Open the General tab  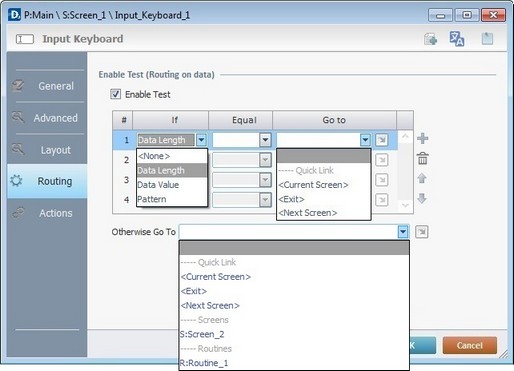click(47, 86)
